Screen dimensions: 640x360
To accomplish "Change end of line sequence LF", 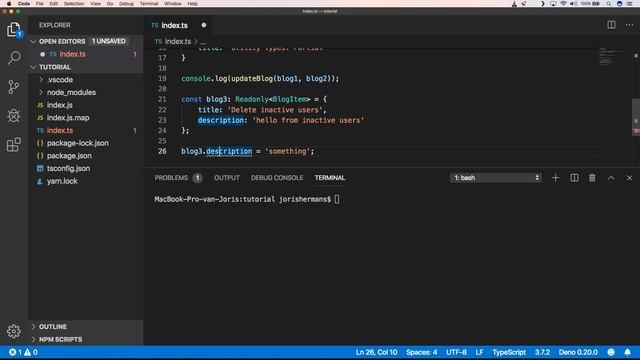I will click(479, 352).
